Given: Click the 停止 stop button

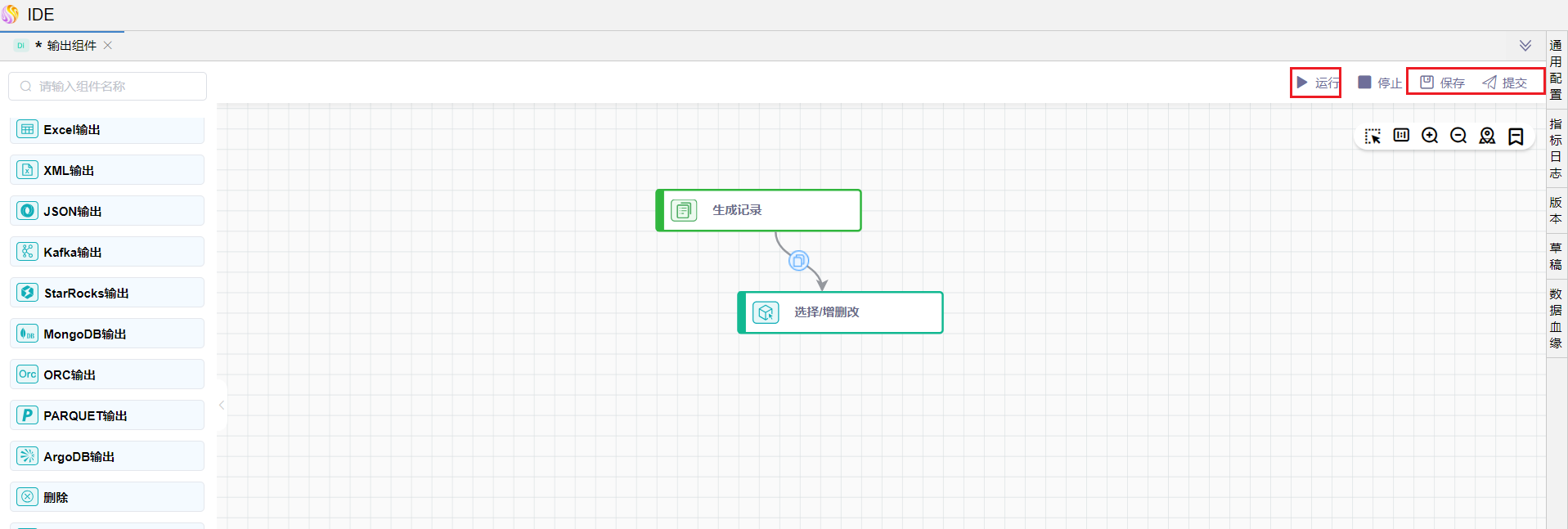Looking at the screenshot, I should (1380, 83).
